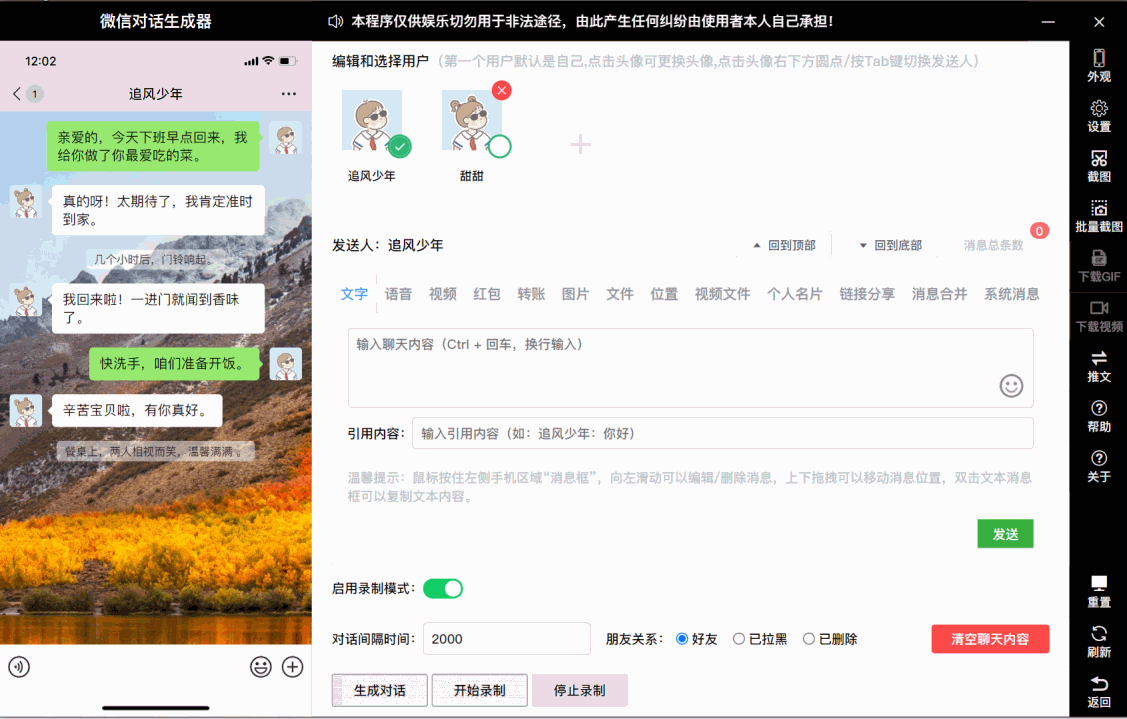This screenshot has width=1127, height=719.
Task: Click the 截图 screenshot icon
Action: pos(1098,158)
